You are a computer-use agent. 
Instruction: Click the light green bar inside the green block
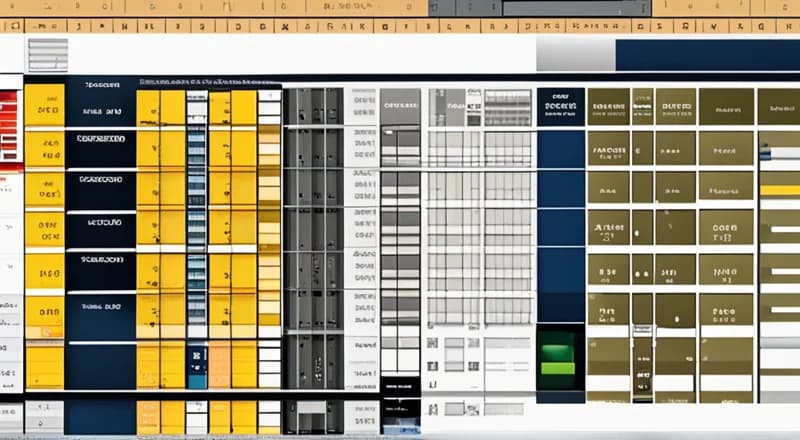558,367
